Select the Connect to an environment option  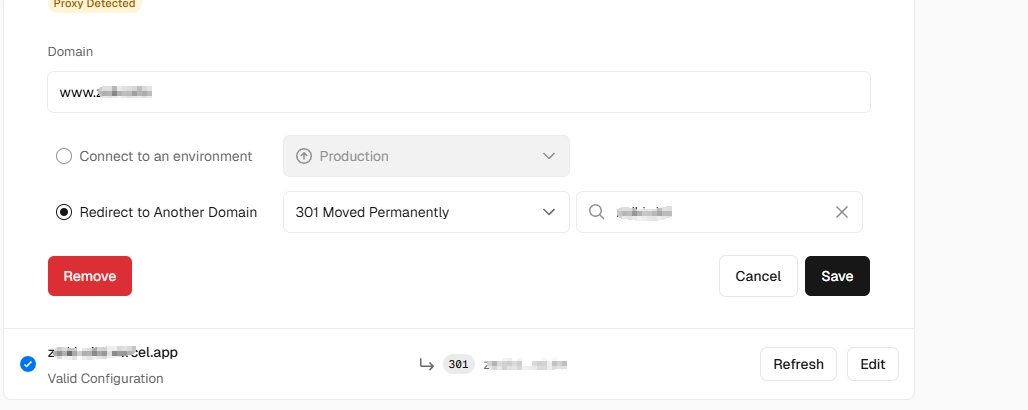(x=64, y=156)
